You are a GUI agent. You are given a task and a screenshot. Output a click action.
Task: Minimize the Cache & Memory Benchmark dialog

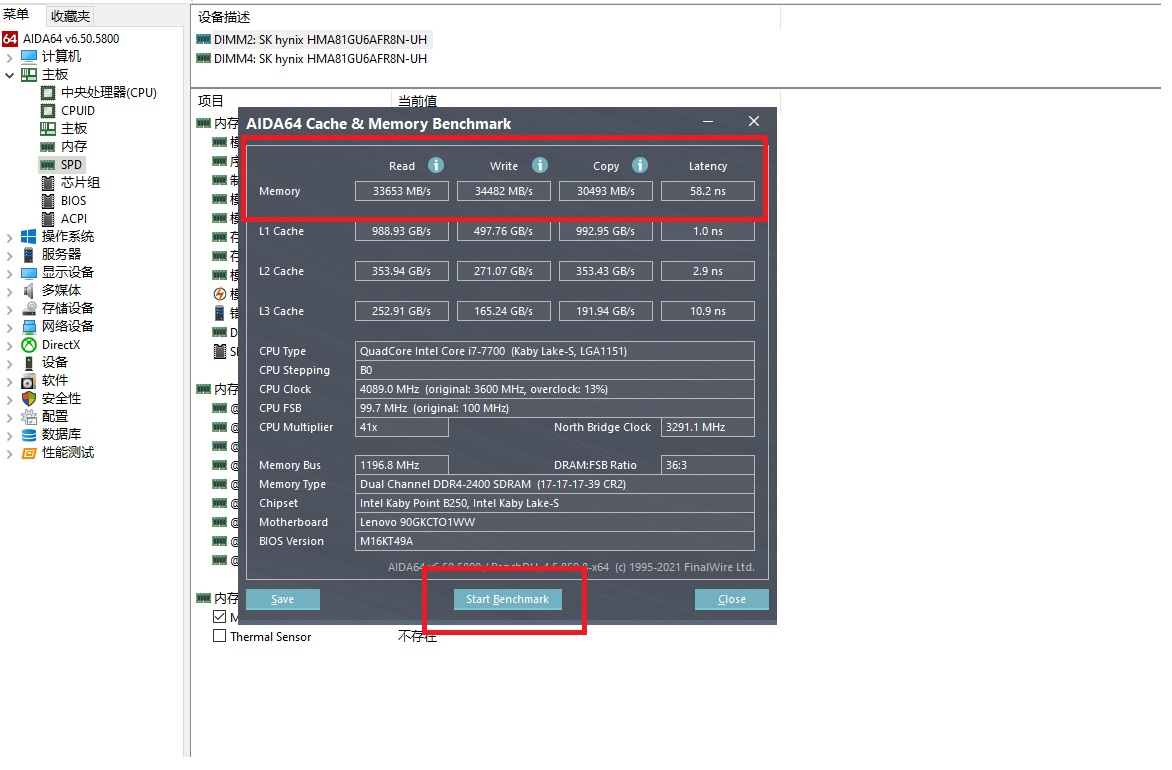708,121
